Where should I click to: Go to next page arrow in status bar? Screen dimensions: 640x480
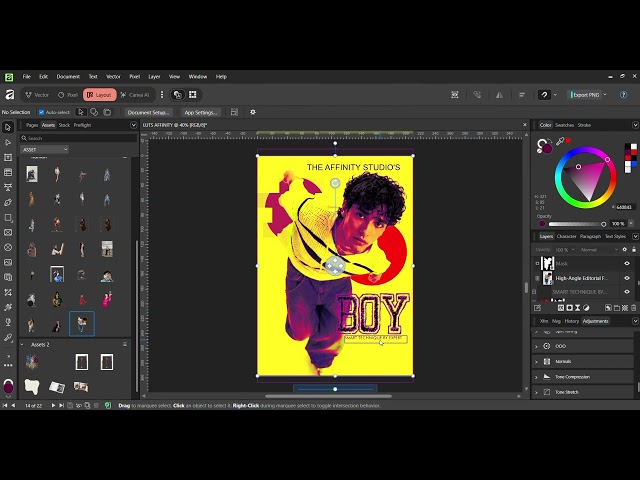click(x=53, y=405)
